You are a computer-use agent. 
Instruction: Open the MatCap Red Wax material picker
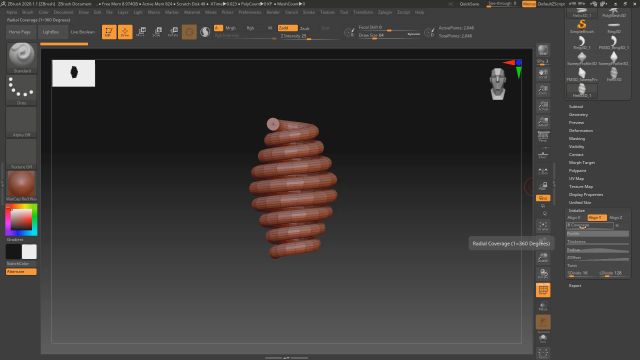[21, 186]
